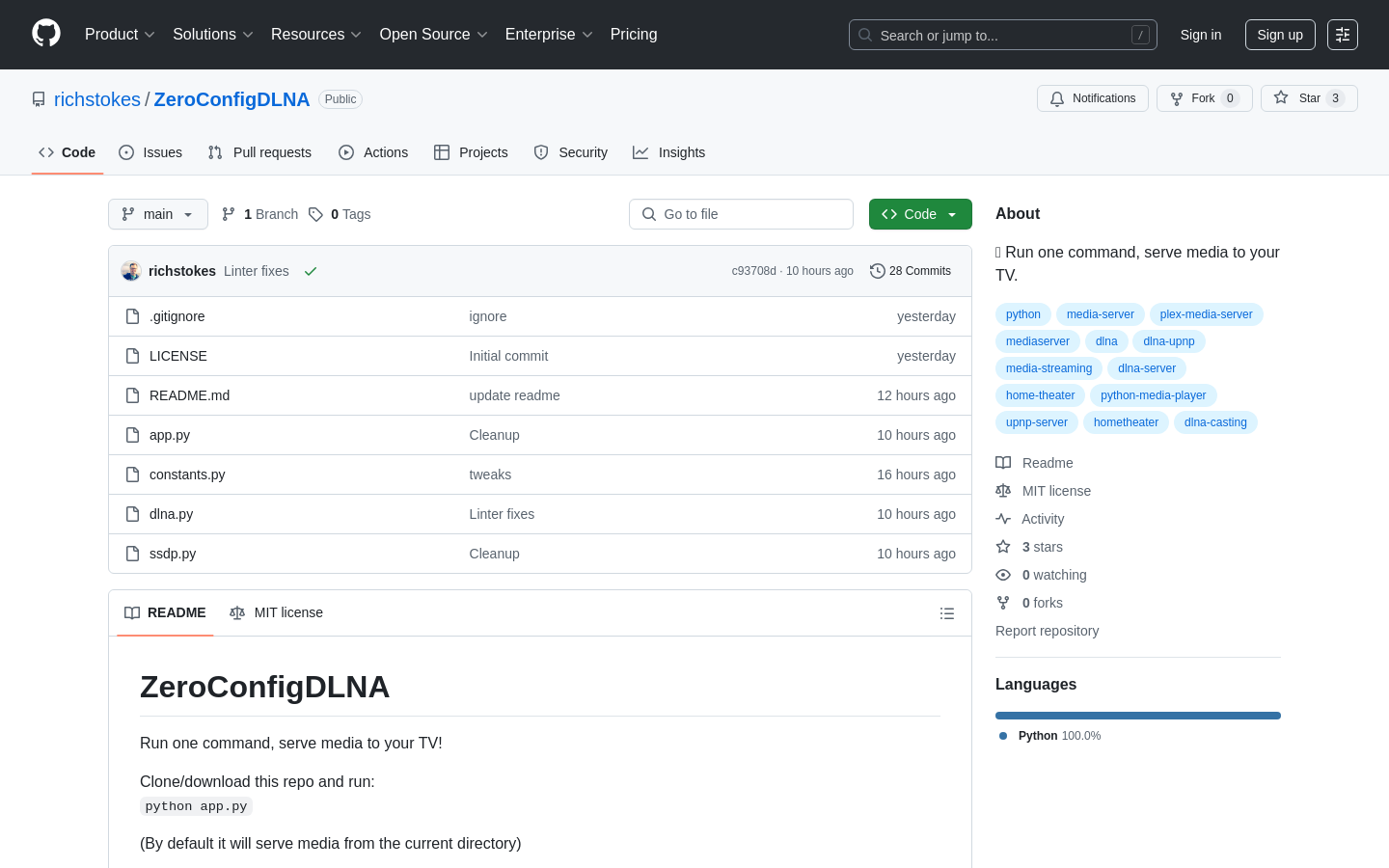Image resolution: width=1389 pixels, height=868 pixels.
Task: Click the file icon beside app.py
Action: (133, 435)
